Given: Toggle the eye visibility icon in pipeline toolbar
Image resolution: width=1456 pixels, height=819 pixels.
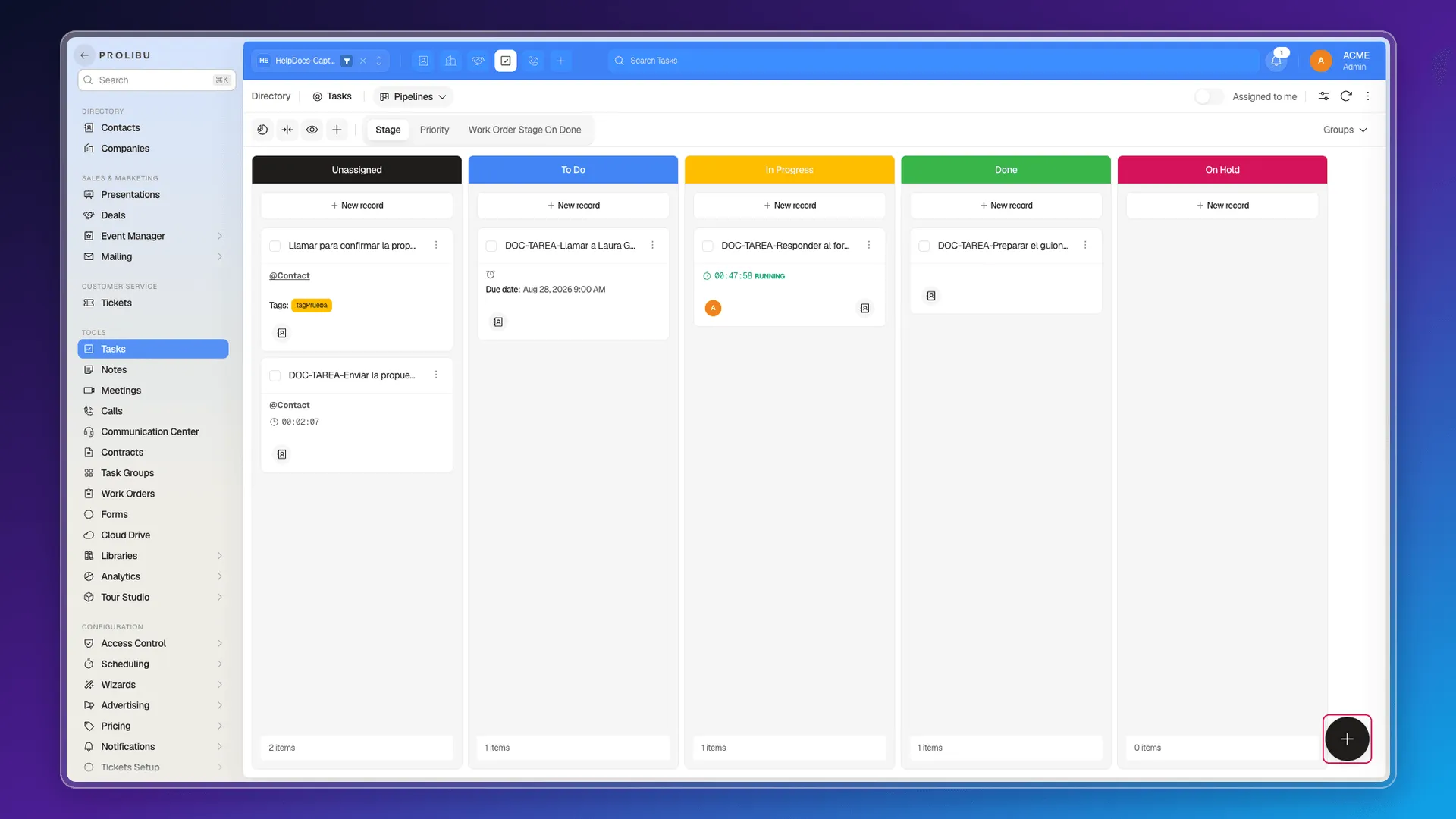Looking at the screenshot, I should [312, 130].
